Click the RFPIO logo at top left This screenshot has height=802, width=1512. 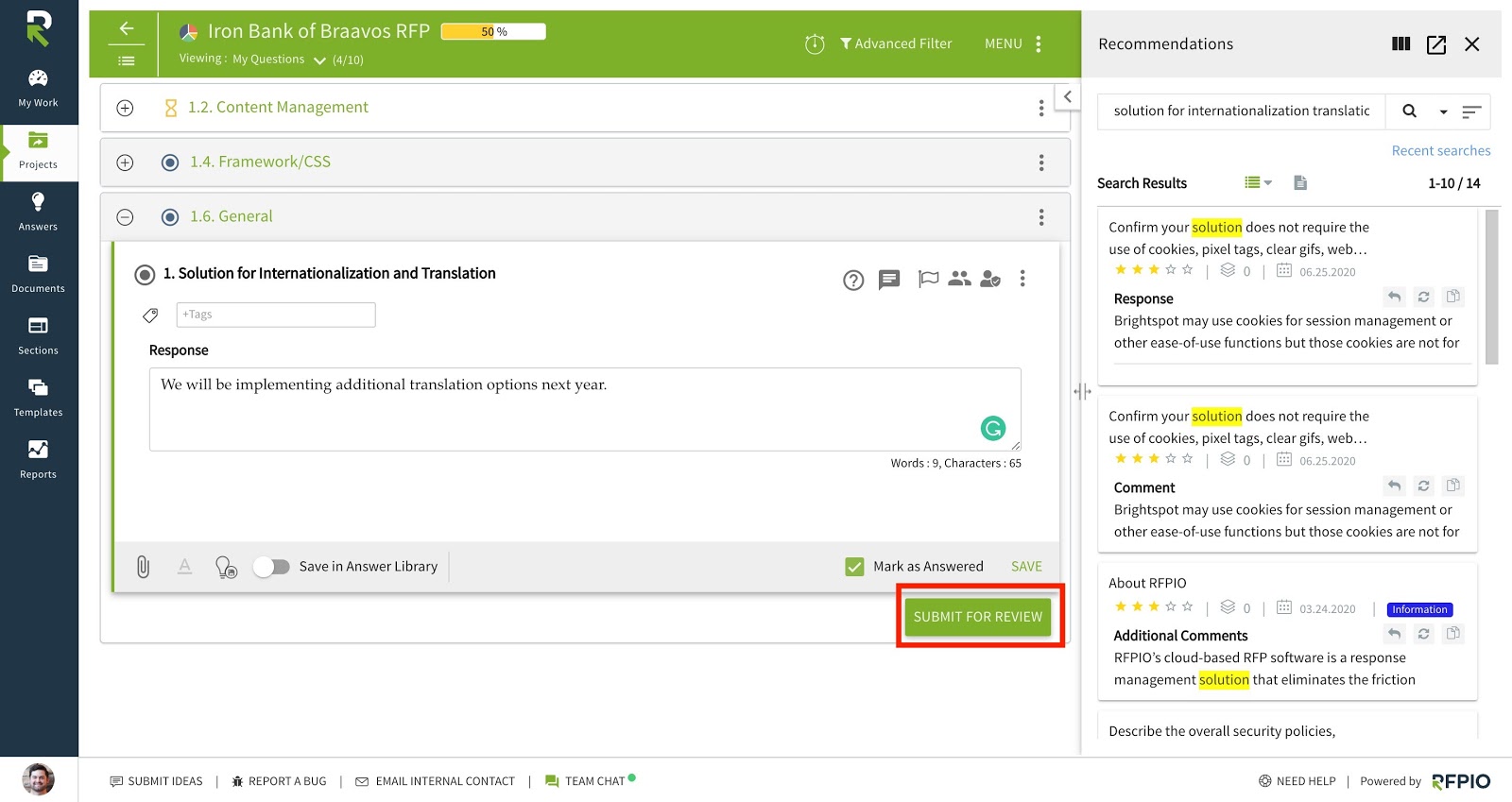click(38, 28)
